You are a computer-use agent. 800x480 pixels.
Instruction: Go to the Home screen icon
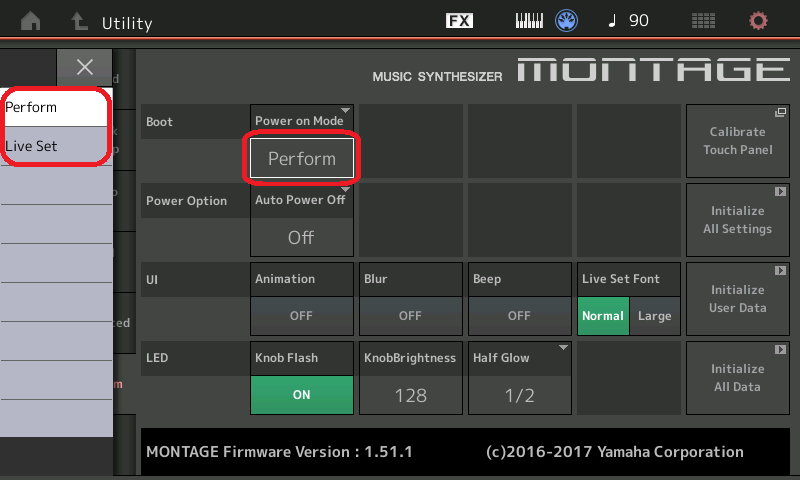(32, 21)
